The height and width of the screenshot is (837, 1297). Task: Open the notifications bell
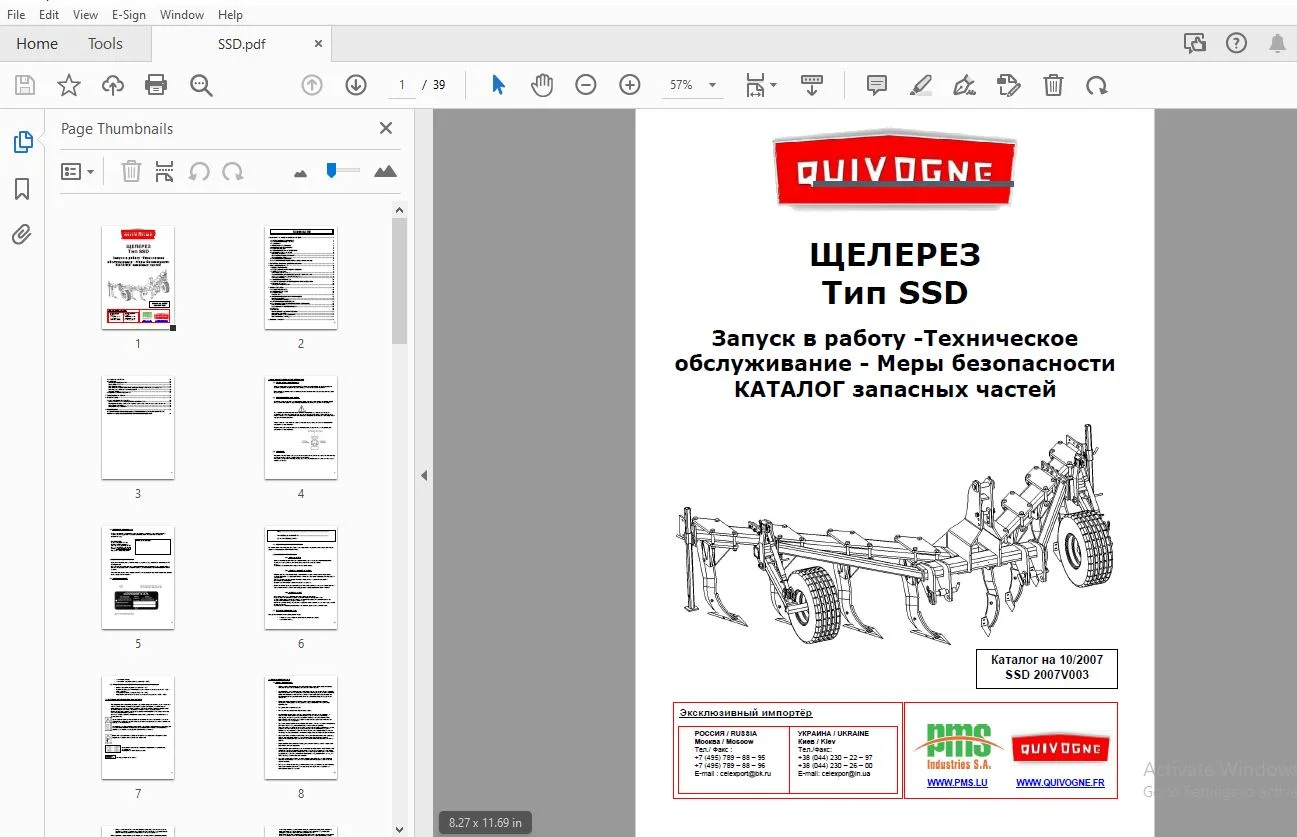click(1277, 43)
